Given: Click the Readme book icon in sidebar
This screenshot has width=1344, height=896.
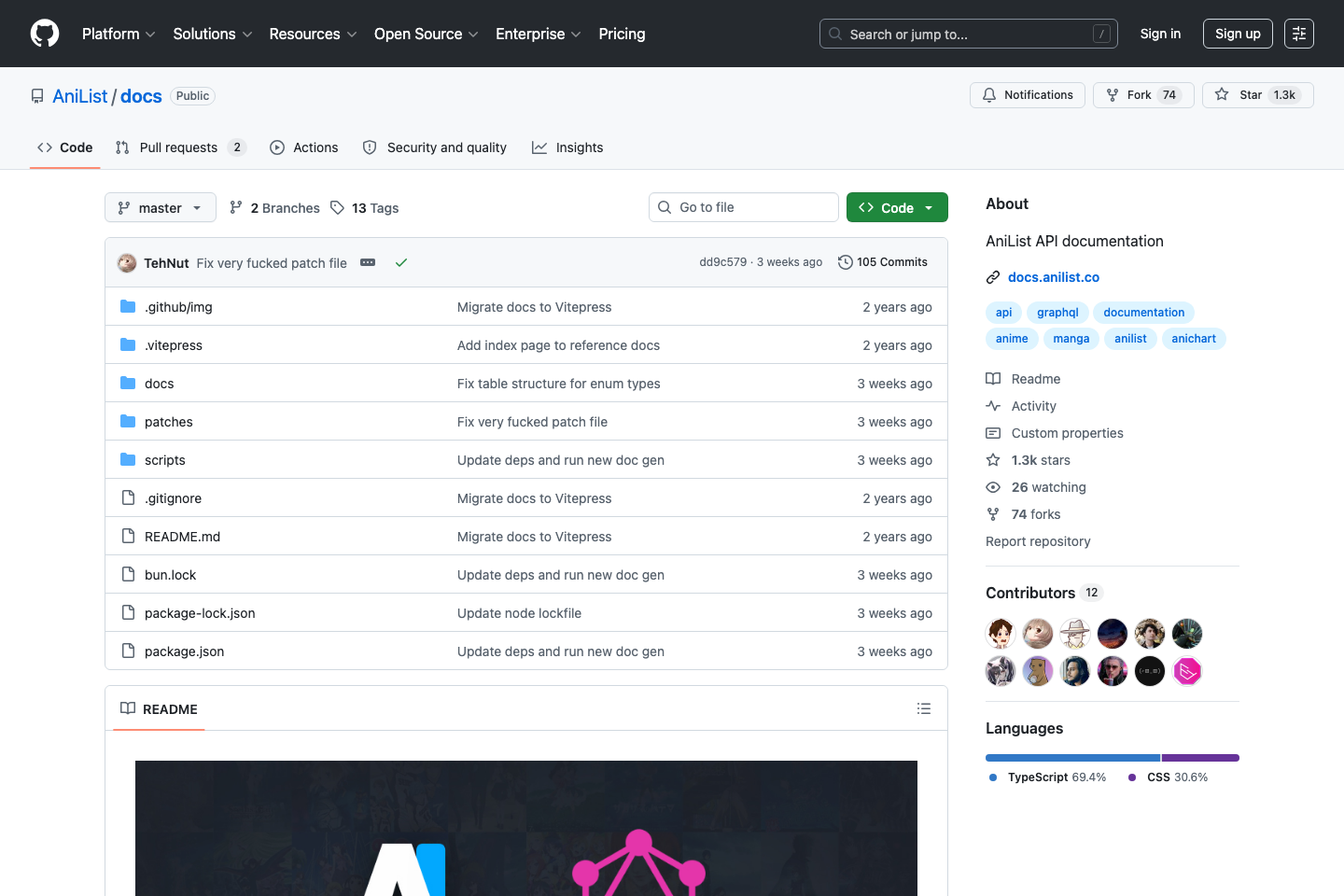Looking at the screenshot, I should [993, 378].
